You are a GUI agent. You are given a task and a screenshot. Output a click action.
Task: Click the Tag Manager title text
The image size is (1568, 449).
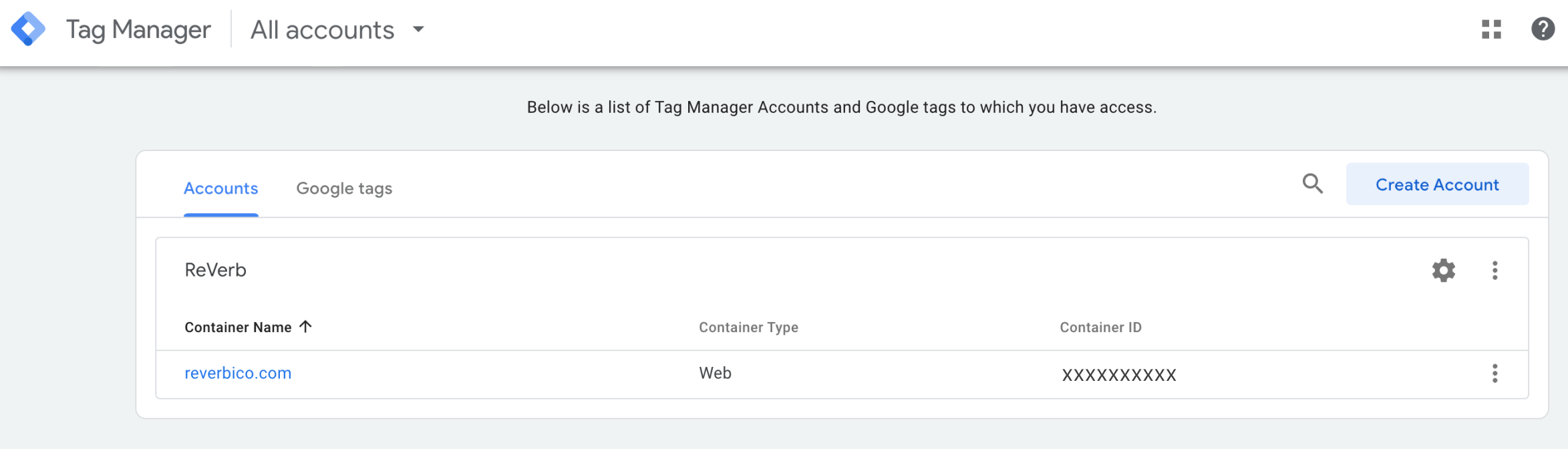tap(138, 30)
